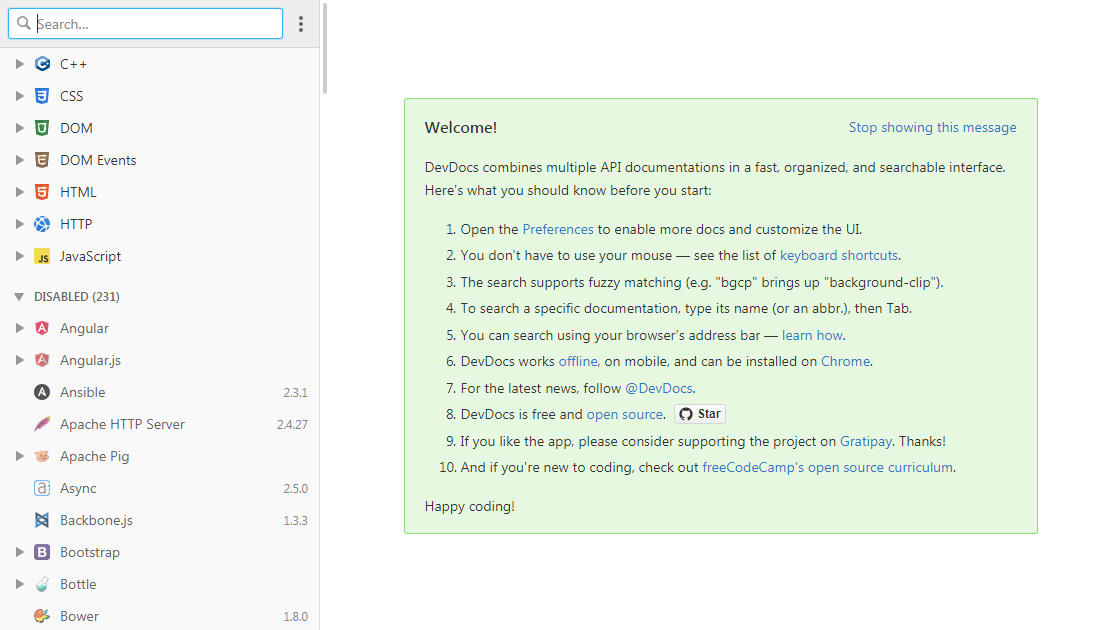This screenshot has height=630, width=1109.
Task: Open freeCodeCamp's open source curriculum link
Action: (x=827, y=467)
